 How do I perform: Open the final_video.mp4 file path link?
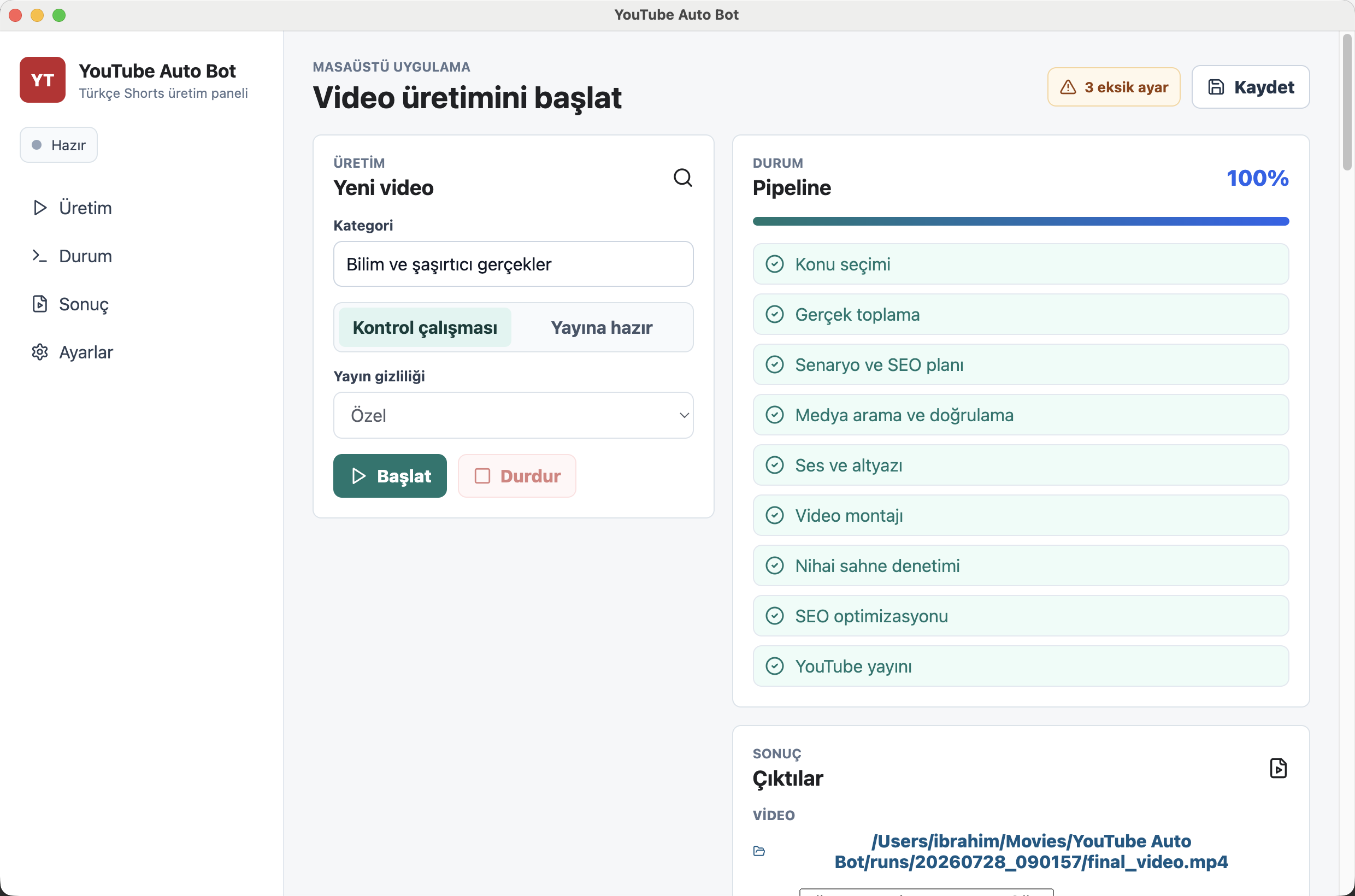click(1030, 851)
